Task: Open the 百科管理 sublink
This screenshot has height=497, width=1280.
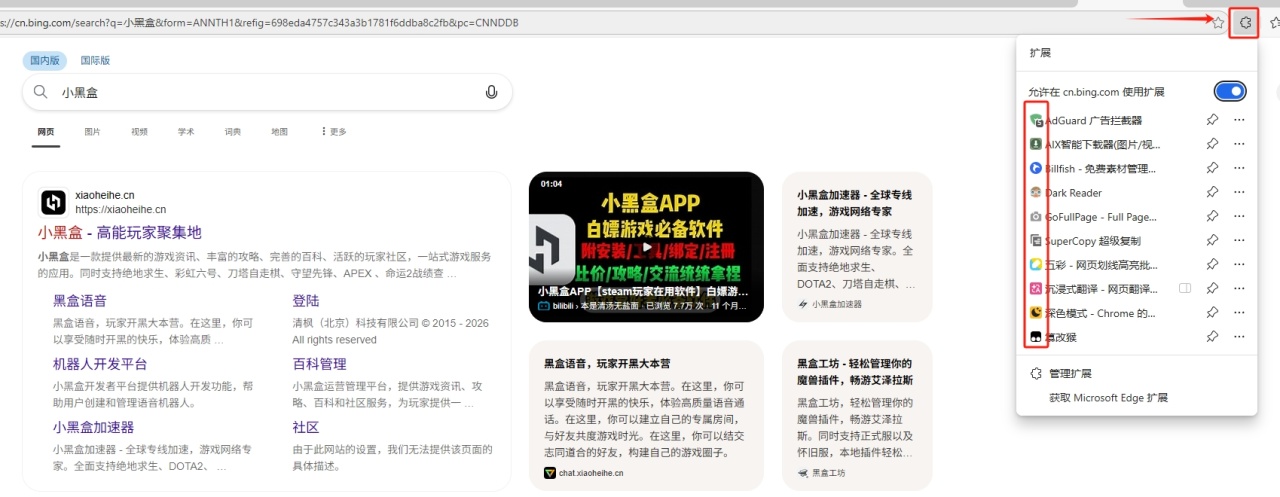Action: (319, 363)
